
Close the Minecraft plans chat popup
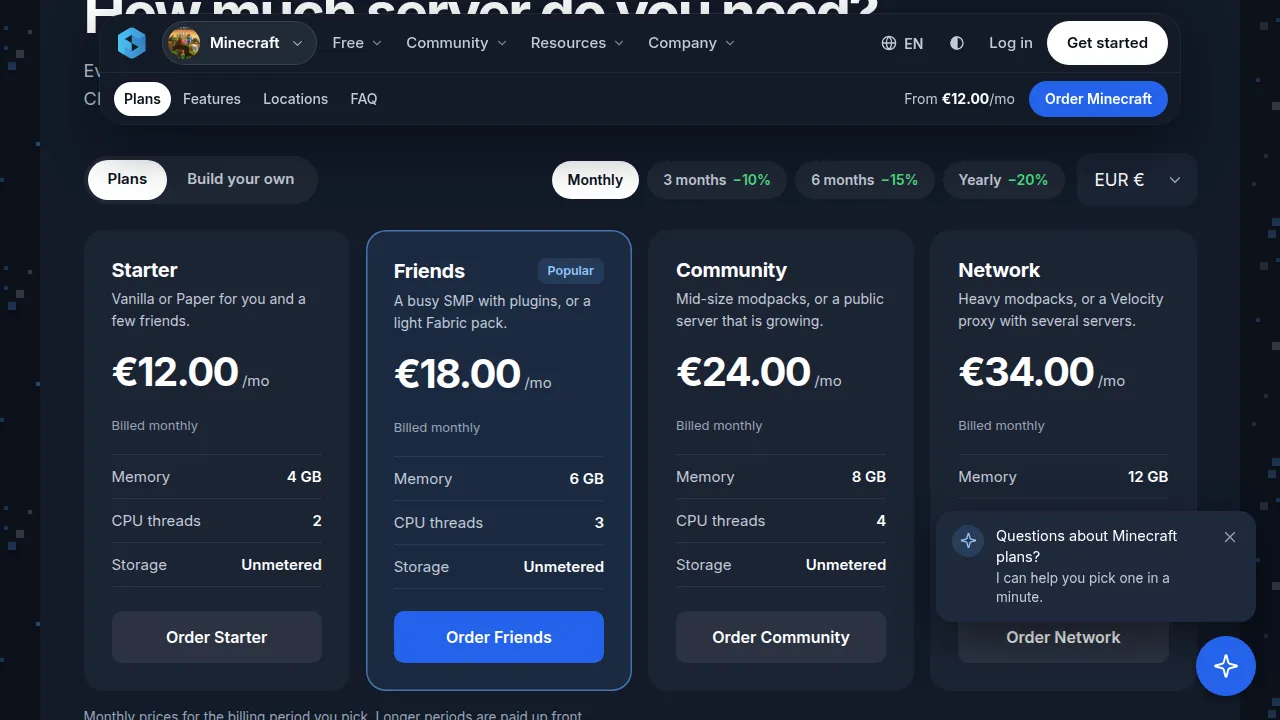click(x=1230, y=537)
